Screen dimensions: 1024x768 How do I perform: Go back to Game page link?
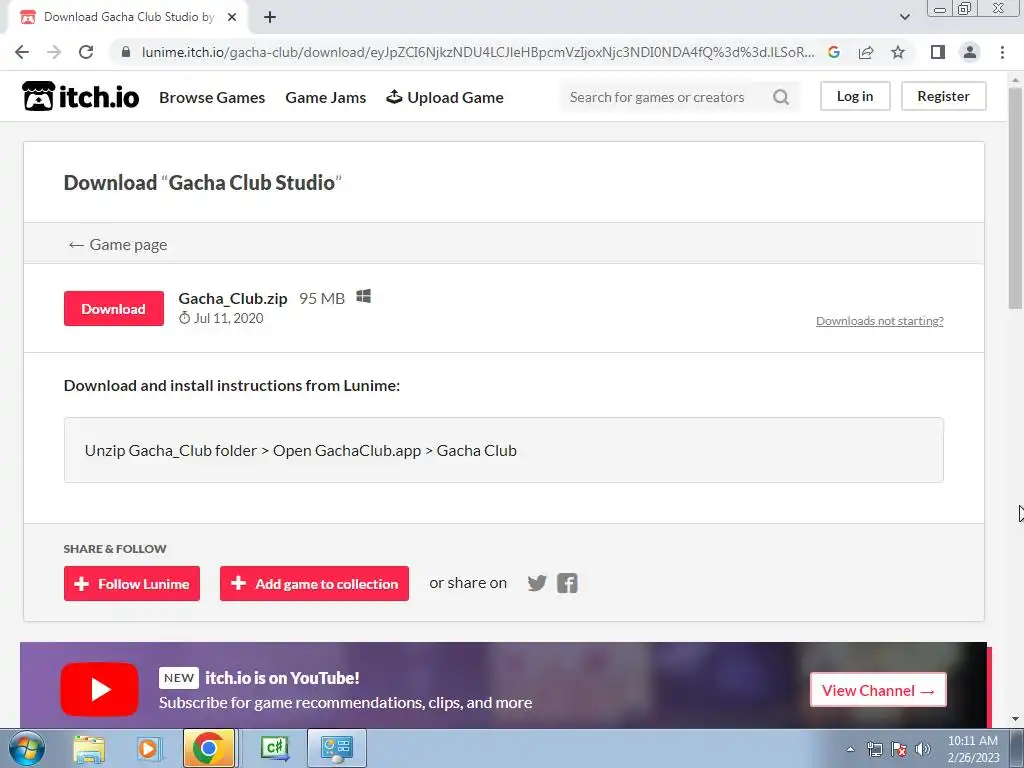pos(118,245)
